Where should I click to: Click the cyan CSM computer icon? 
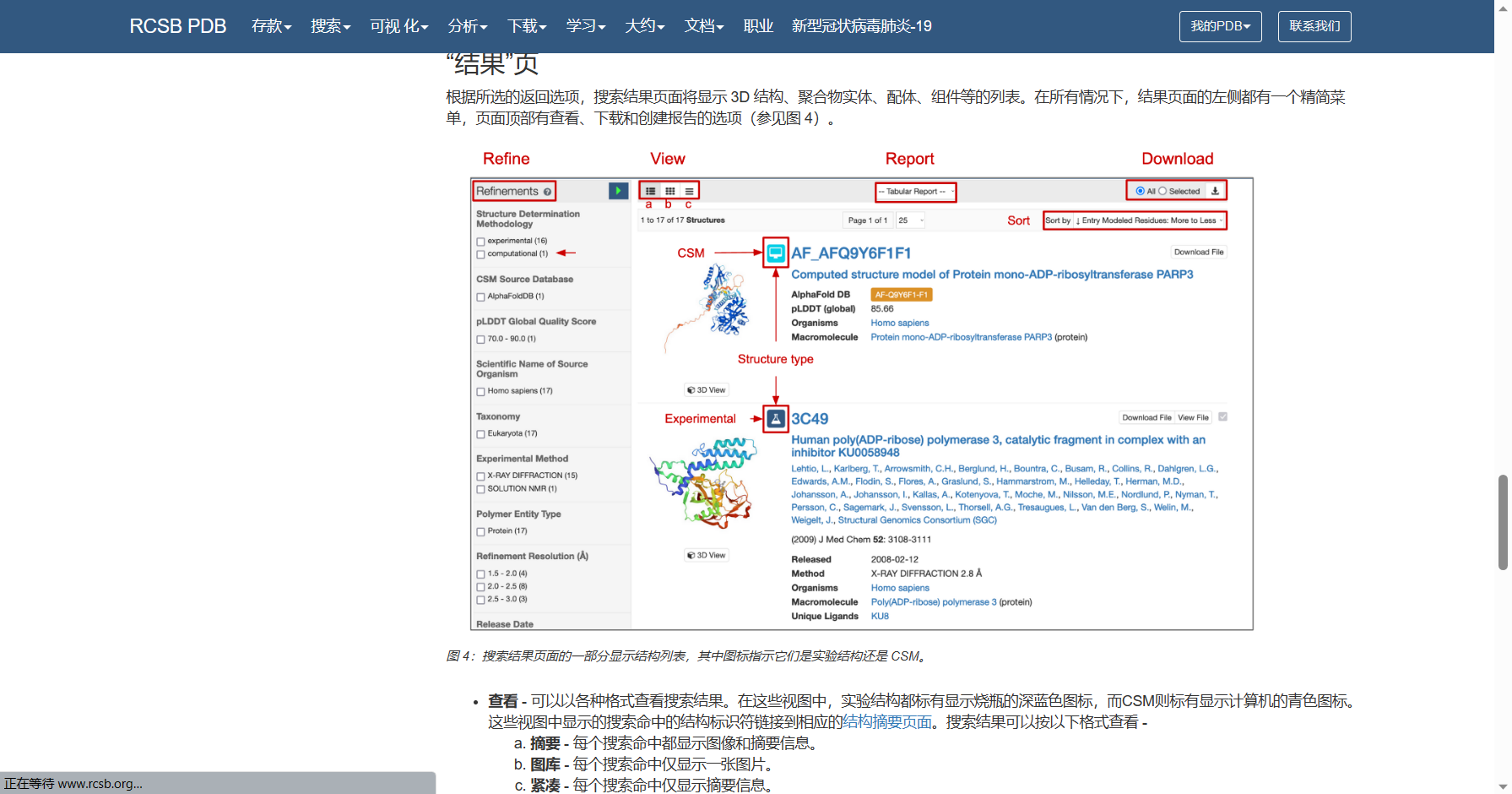tap(775, 253)
